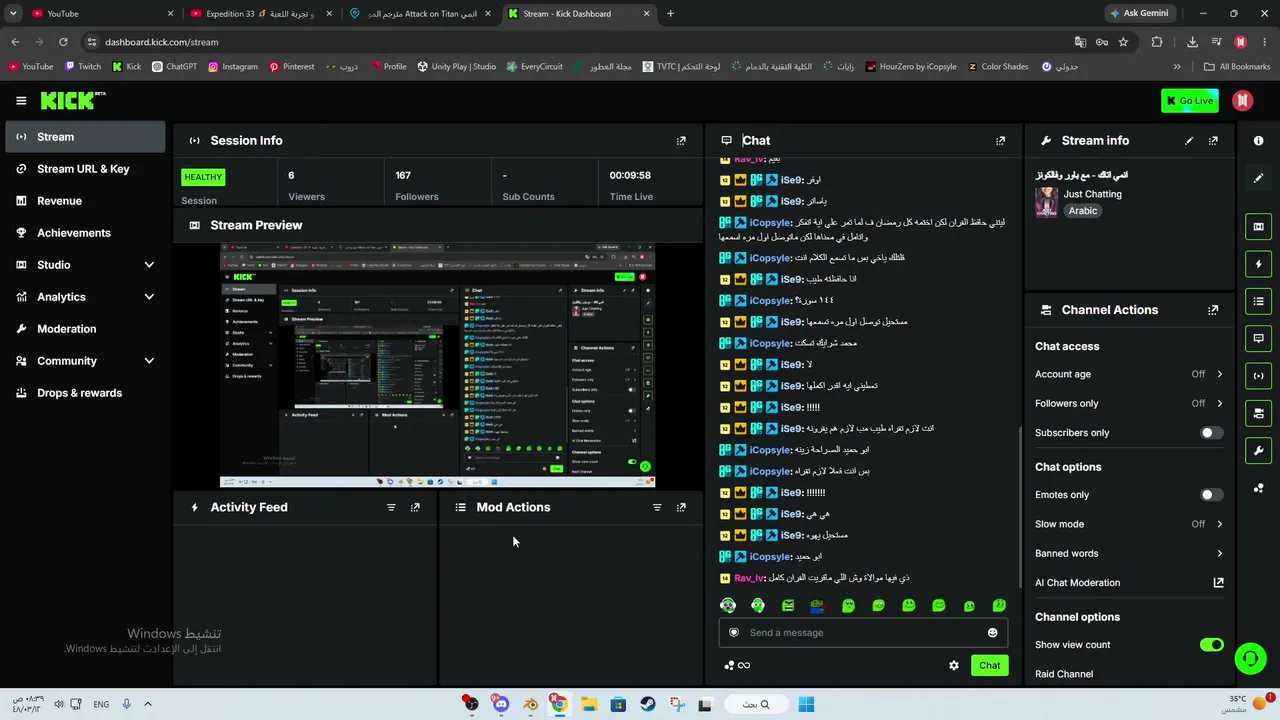Pop out the Mod Actions panel
This screenshot has height=720, width=1280.
pyautogui.click(x=681, y=508)
